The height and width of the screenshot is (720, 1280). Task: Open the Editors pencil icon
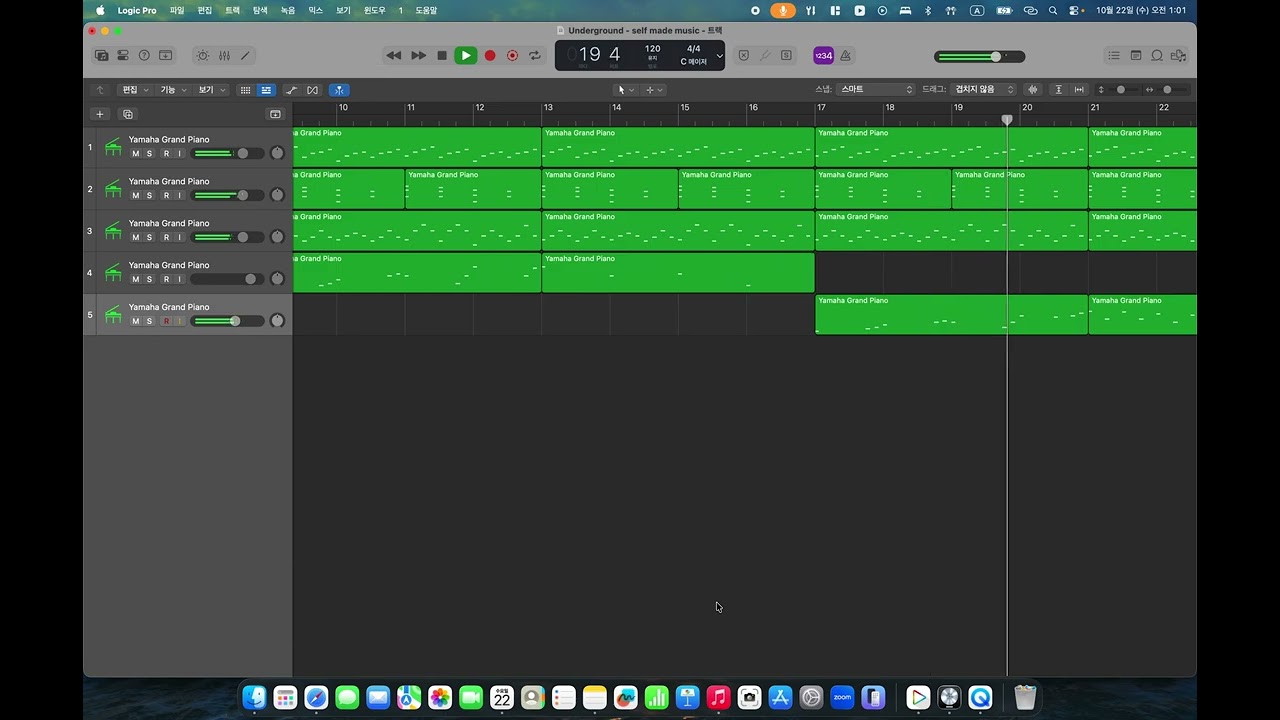click(245, 56)
